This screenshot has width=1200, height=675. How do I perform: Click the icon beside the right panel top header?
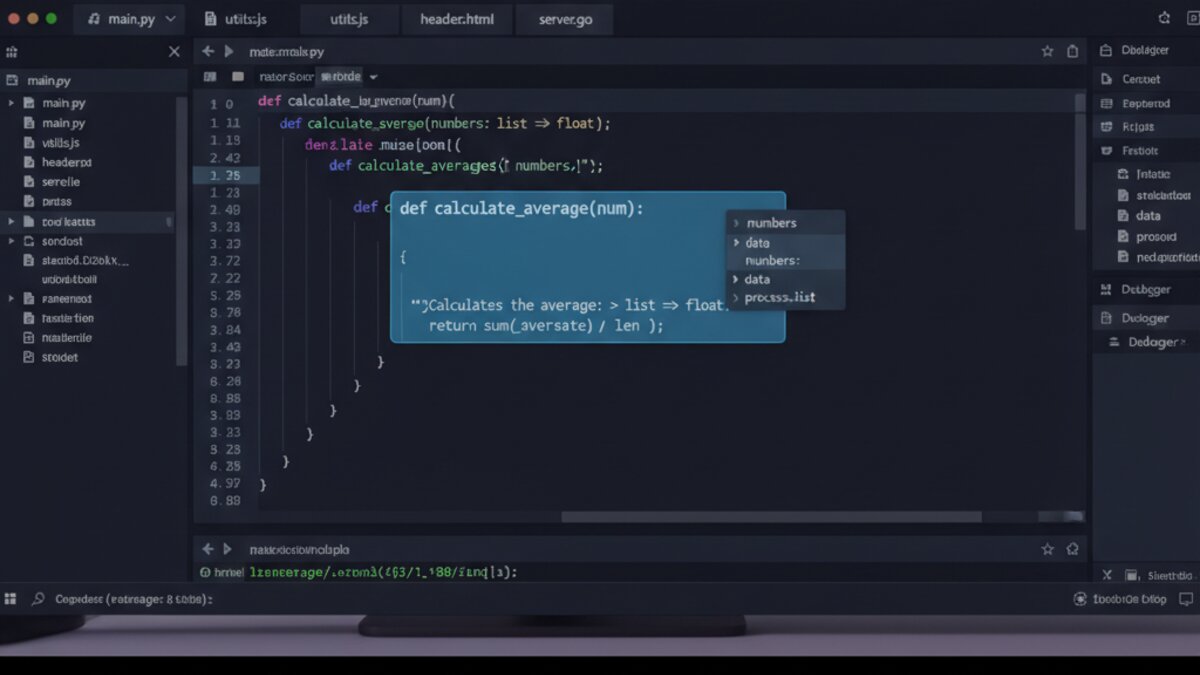click(1105, 50)
